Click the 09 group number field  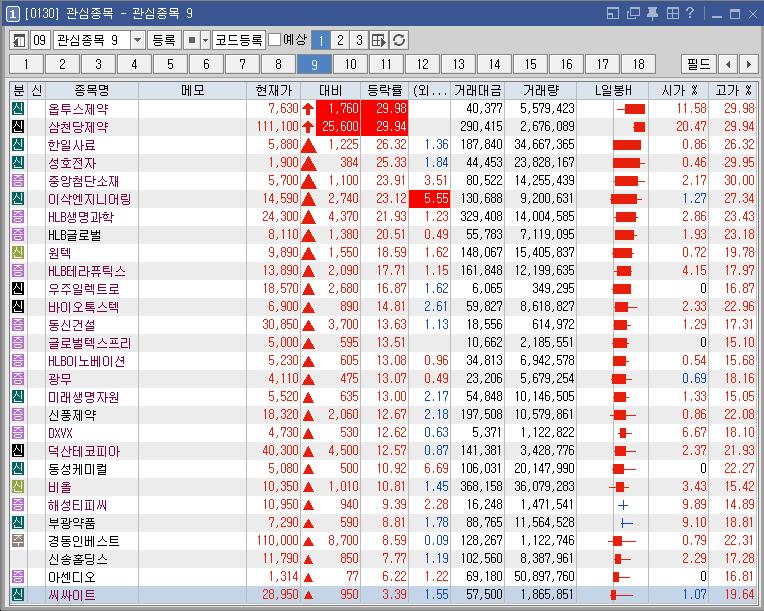(40, 40)
